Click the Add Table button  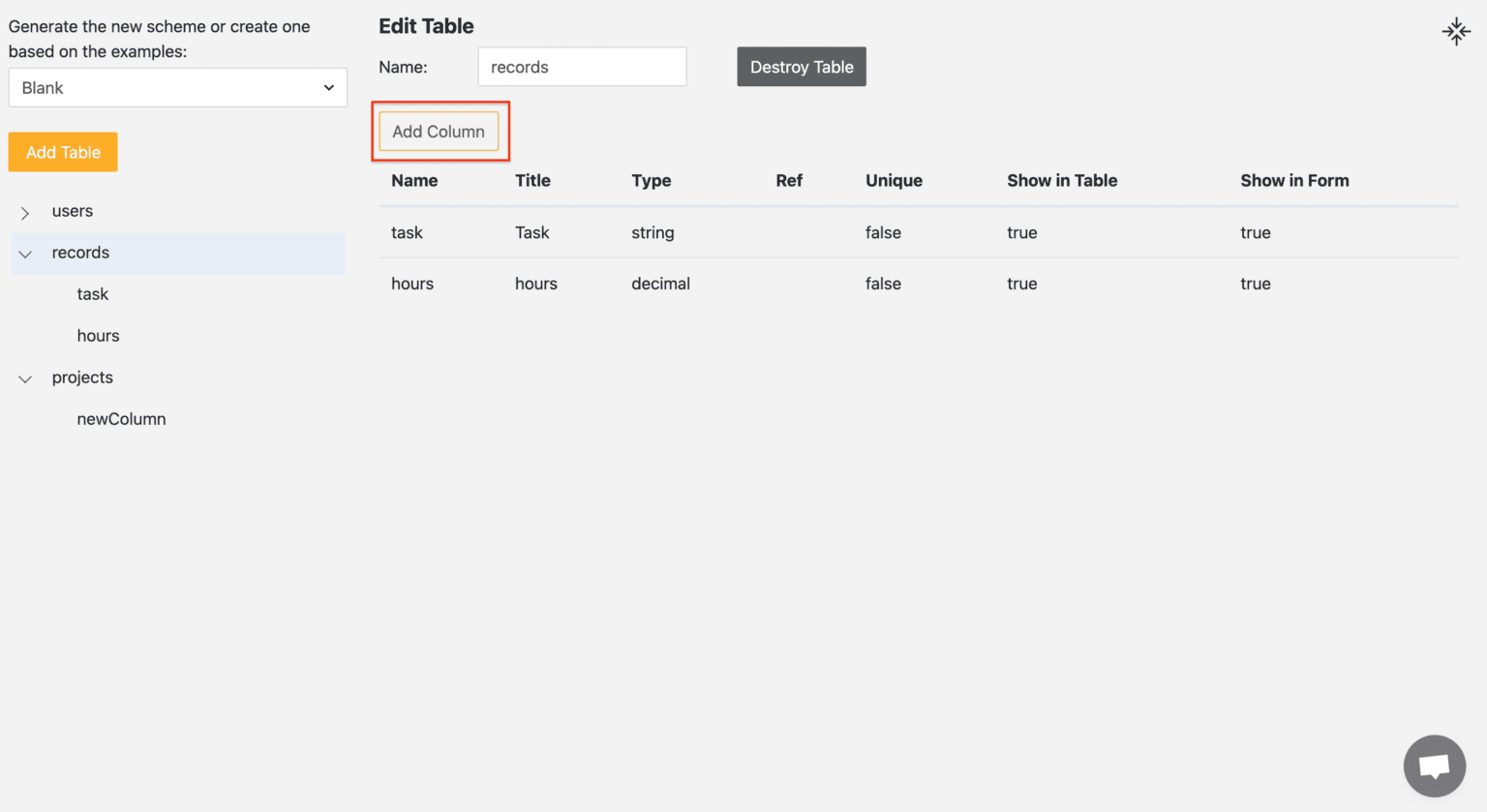[x=63, y=152]
